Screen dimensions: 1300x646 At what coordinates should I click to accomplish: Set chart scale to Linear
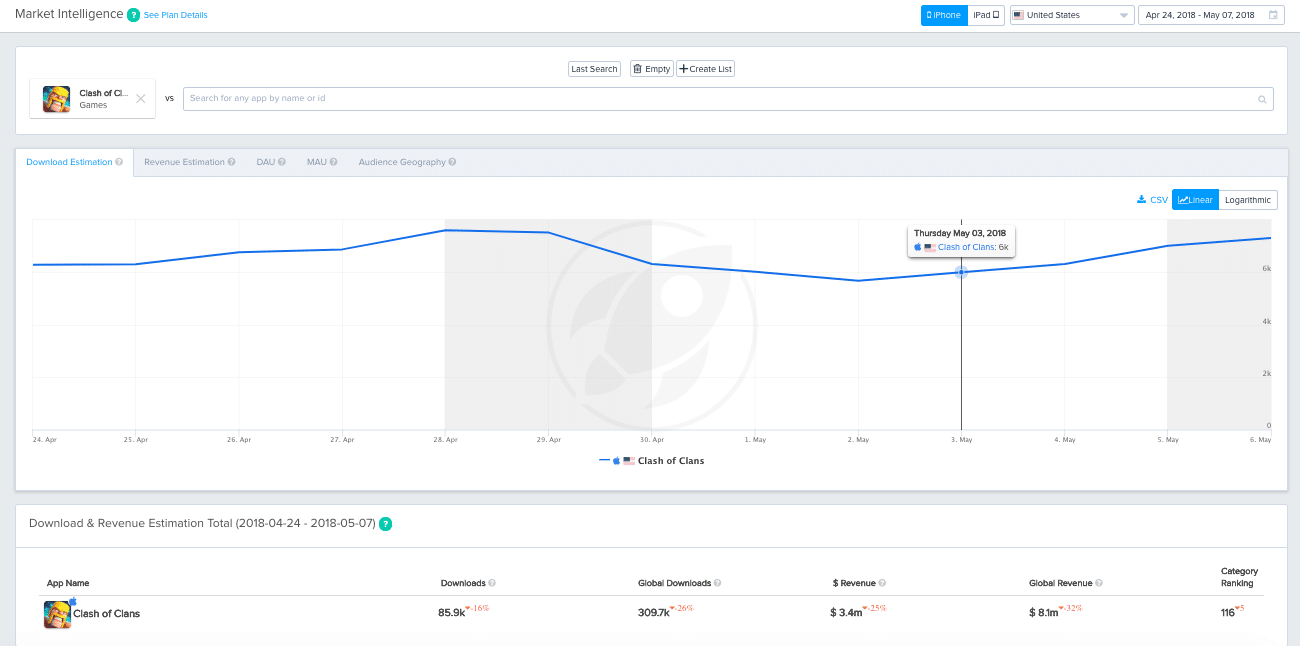[x=1195, y=200]
